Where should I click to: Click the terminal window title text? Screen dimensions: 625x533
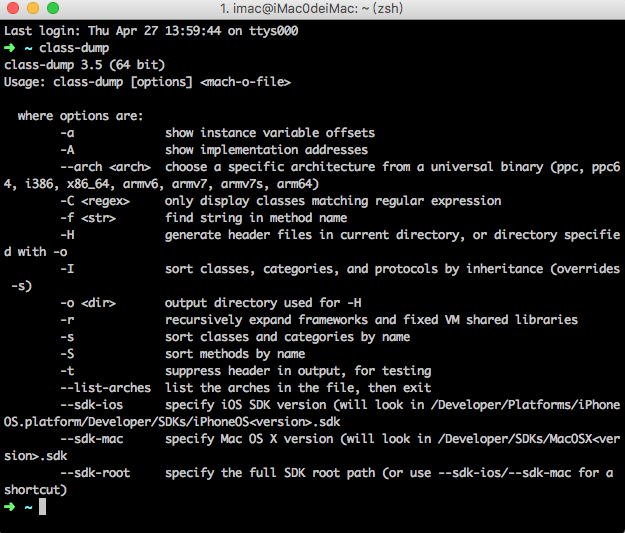(x=312, y=8)
